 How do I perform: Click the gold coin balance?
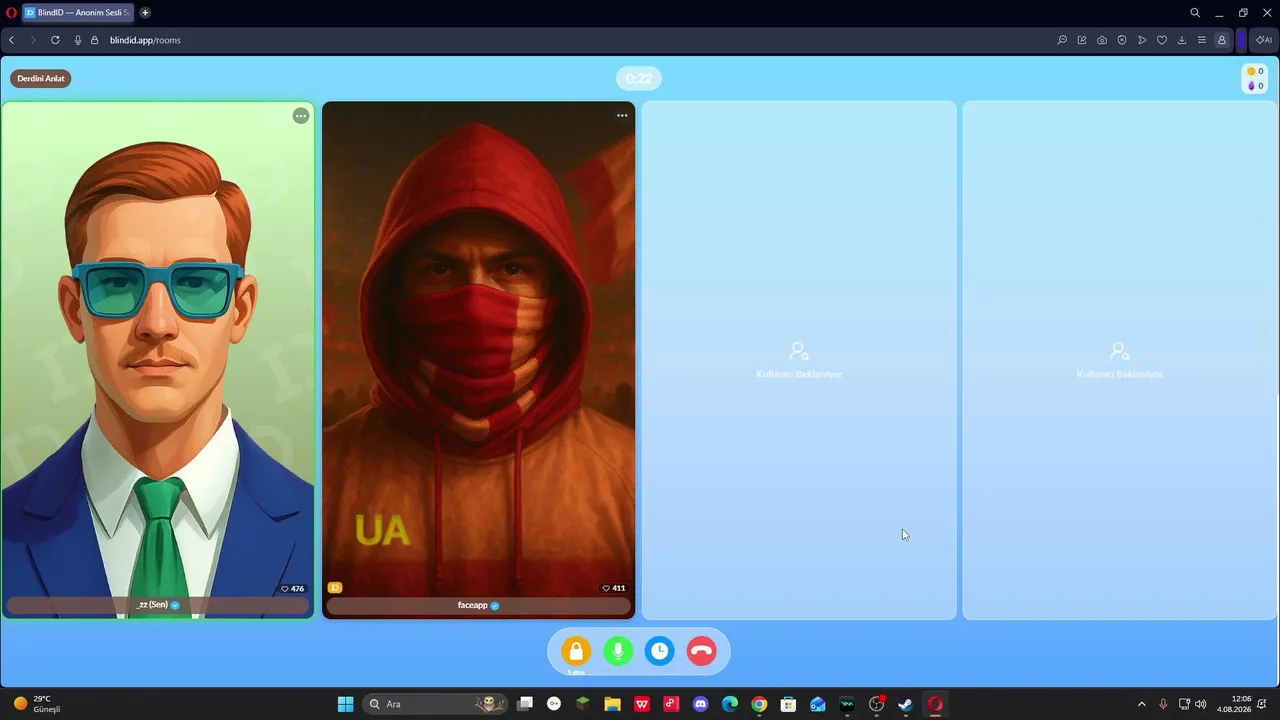(x=1255, y=72)
